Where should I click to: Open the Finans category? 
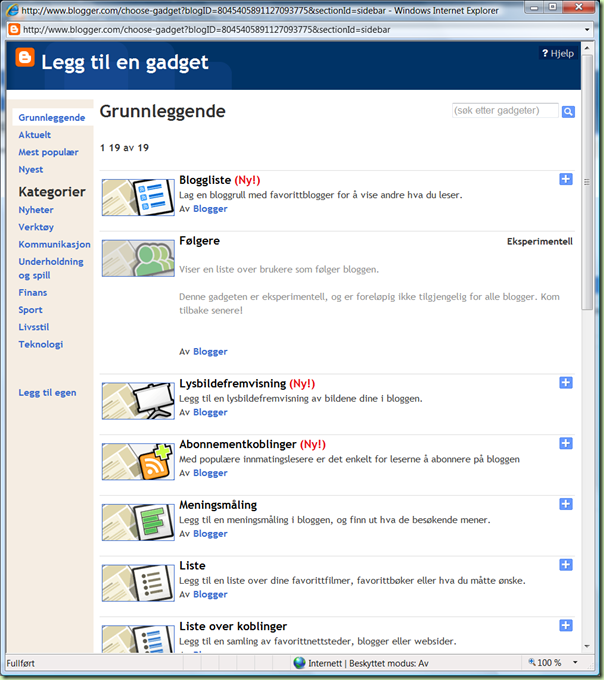pyautogui.click(x=33, y=293)
